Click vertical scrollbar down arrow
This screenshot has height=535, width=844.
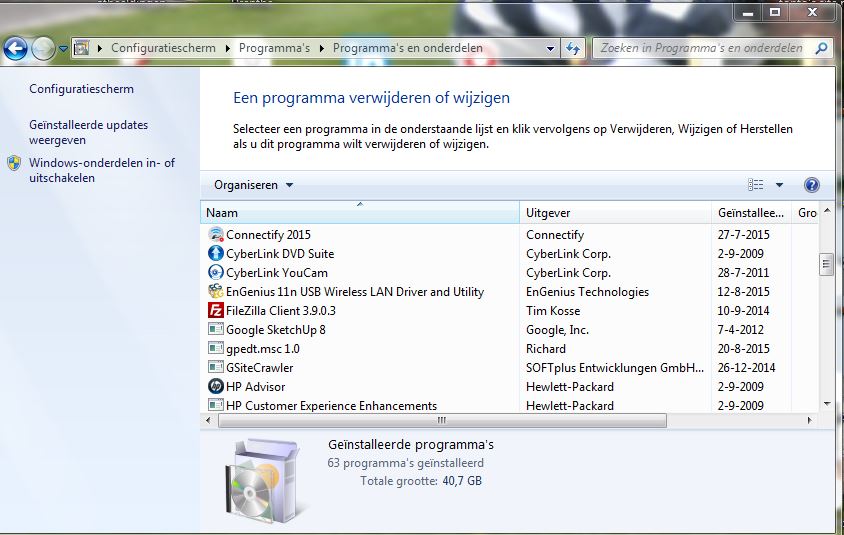coord(827,404)
